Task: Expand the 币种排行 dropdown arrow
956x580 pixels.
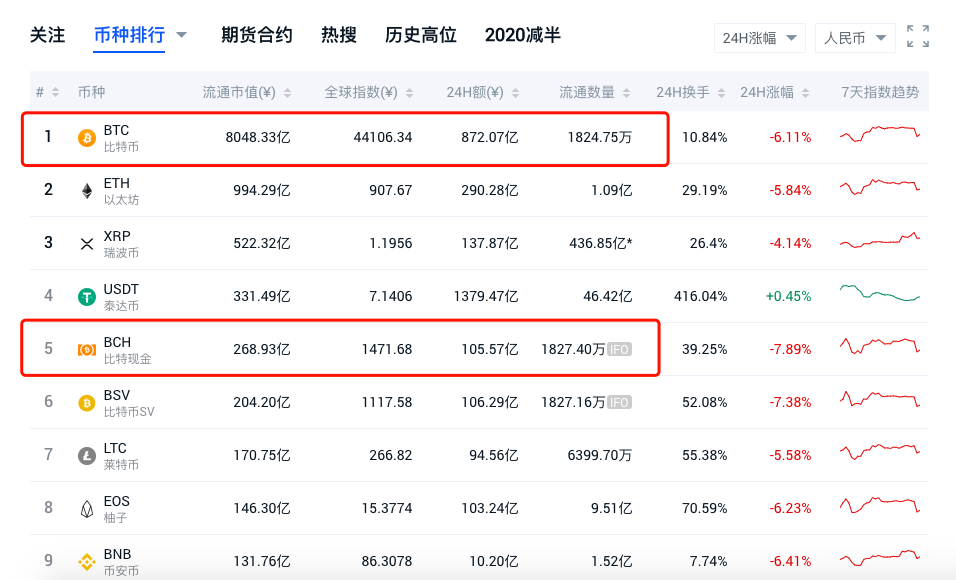Action: tap(182, 33)
